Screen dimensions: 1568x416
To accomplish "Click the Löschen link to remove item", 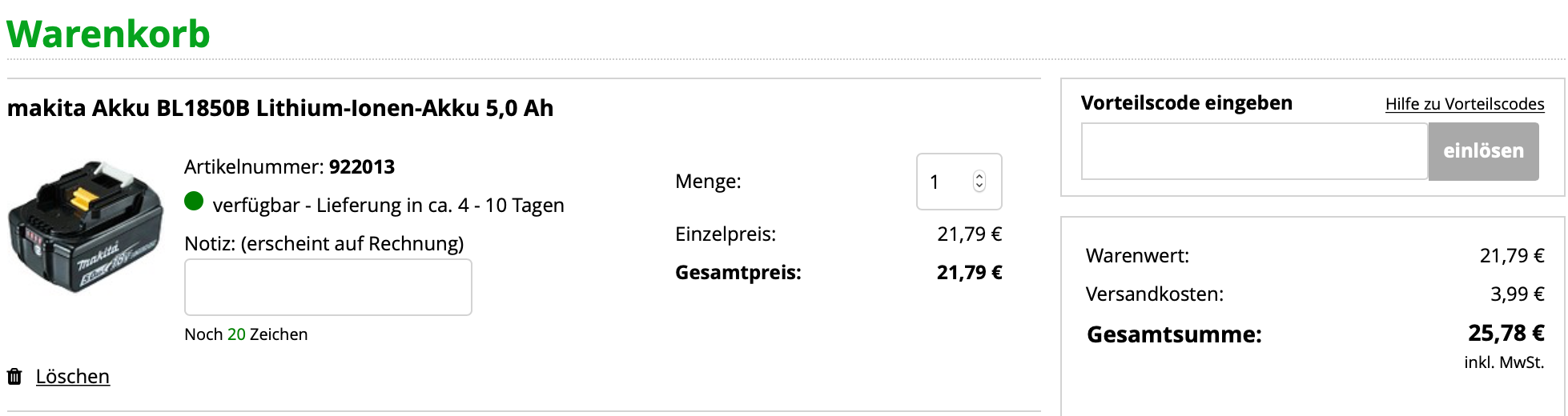I will [x=72, y=376].
